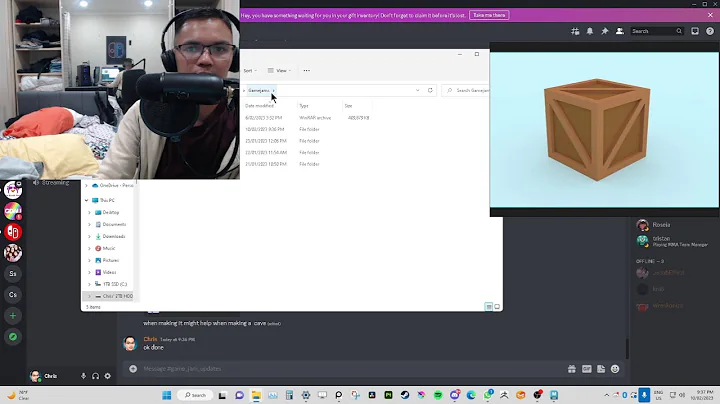Screen dimensions: 720x404
Task: Click Chris username on 'ok done' message
Action: pos(150,339)
